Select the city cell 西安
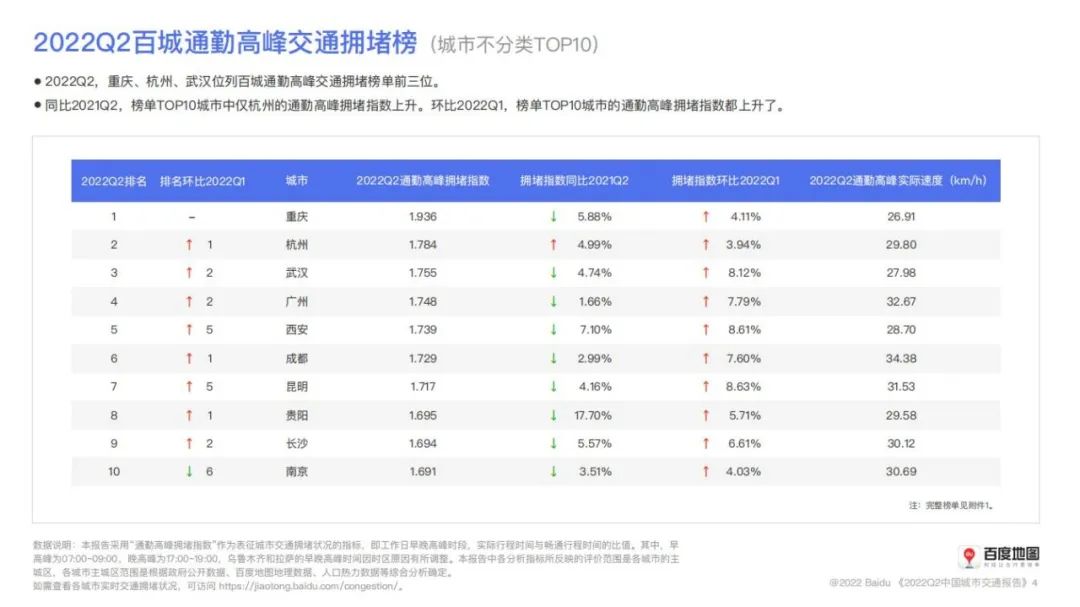The height and width of the screenshot is (607, 1080). pos(297,330)
